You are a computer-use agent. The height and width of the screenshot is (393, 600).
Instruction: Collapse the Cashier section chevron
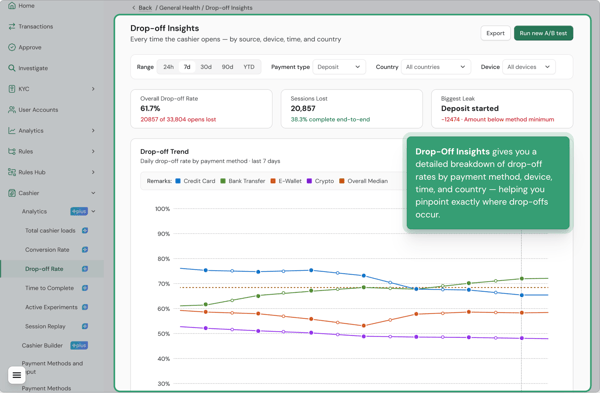(x=93, y=193)
